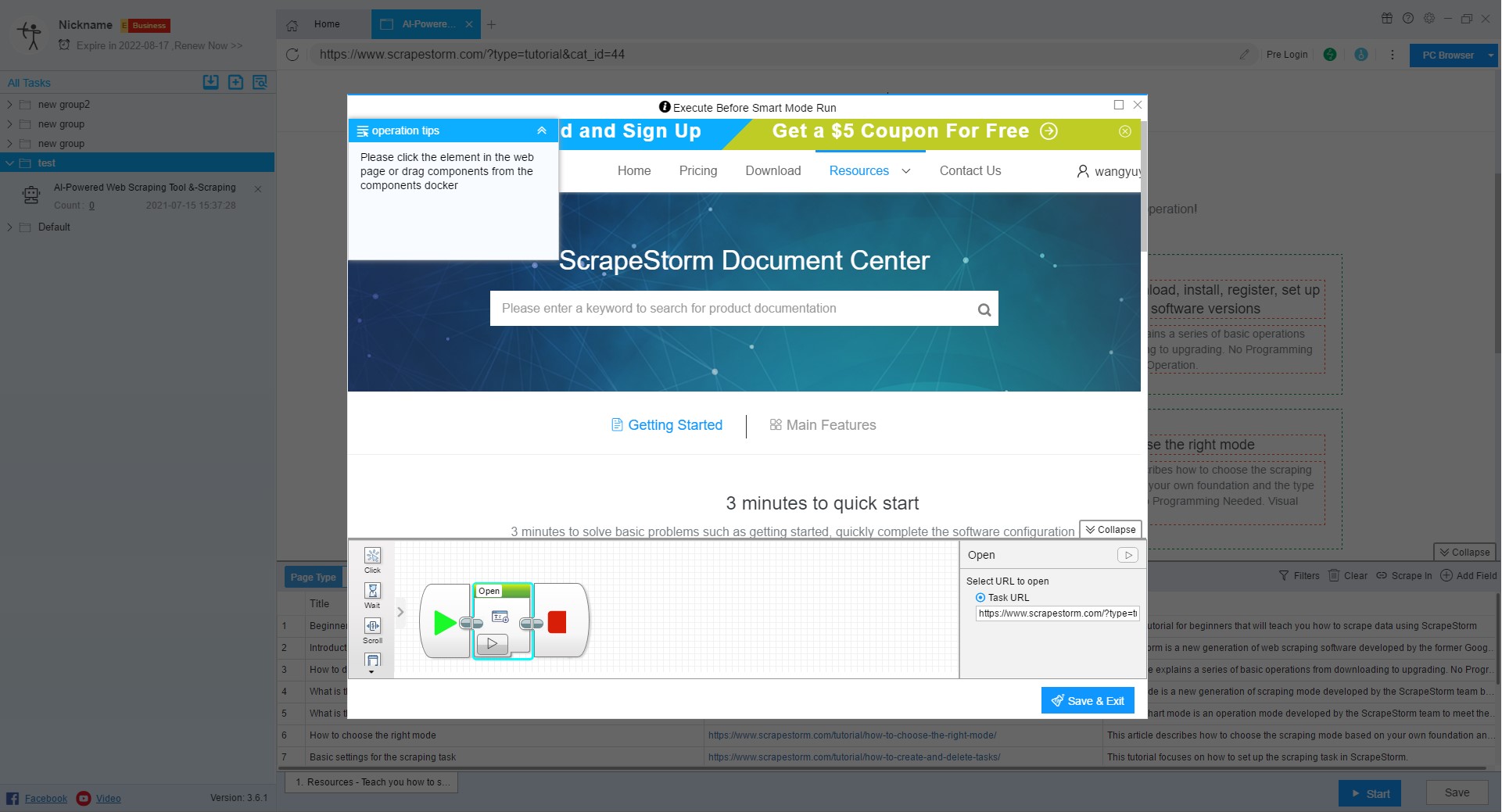This screenshot has width=1502, height=812.
Task: Open the Contact Us menu item
Action: [970, 170]
